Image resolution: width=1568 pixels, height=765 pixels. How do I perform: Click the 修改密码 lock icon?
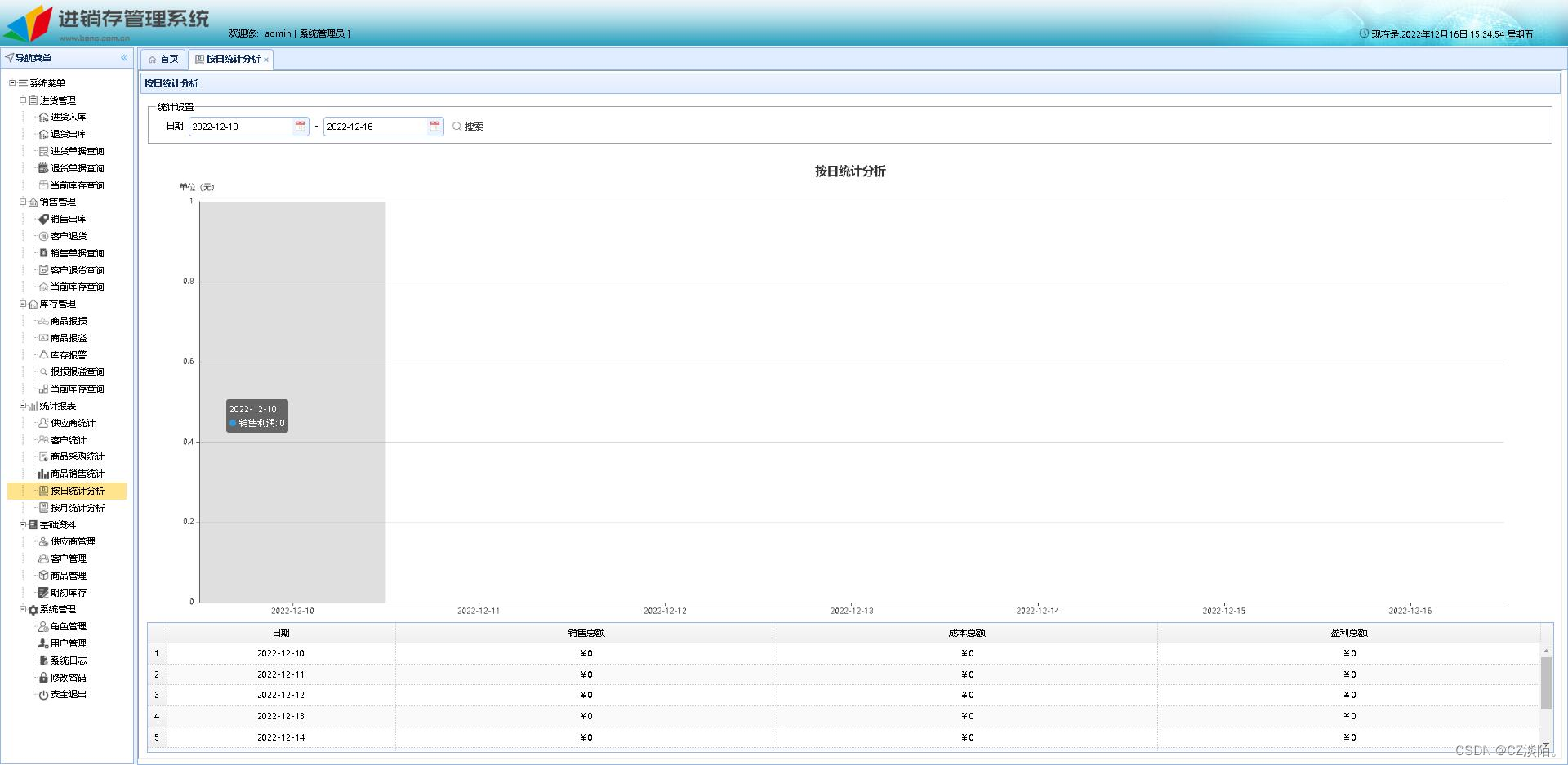[44, 678]
